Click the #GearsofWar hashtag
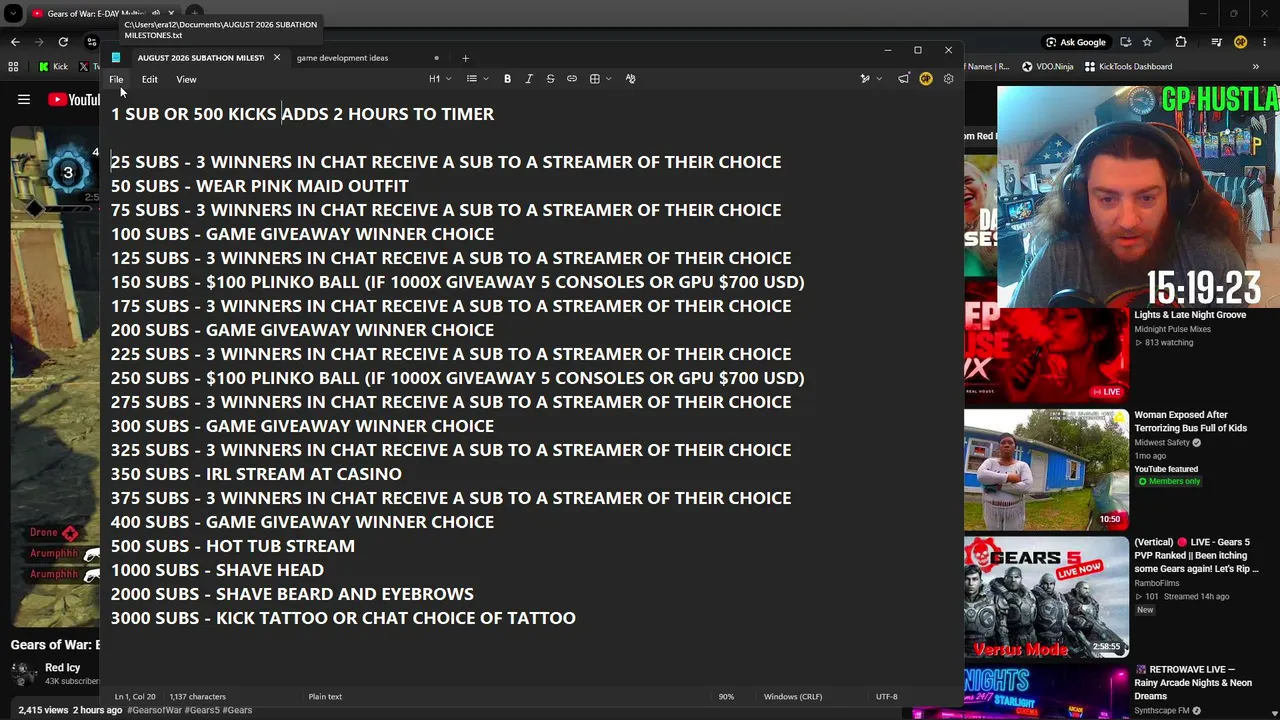Image resolution: width=1280 pixels, height=720 pixels. click(x=155, y=710)
